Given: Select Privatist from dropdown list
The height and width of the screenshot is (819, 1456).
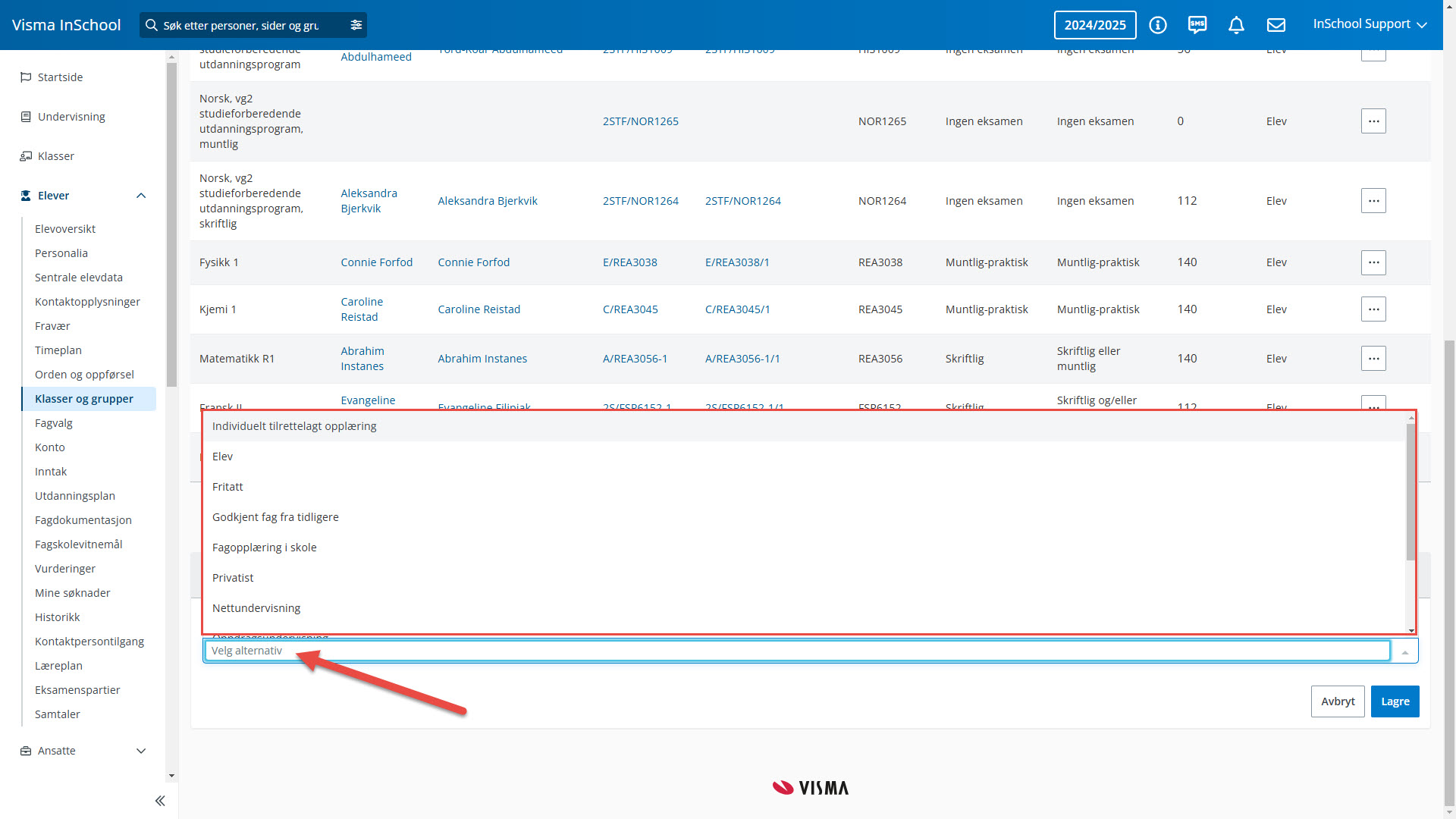Looking at the screenshot, I should (x=233, y=578).
